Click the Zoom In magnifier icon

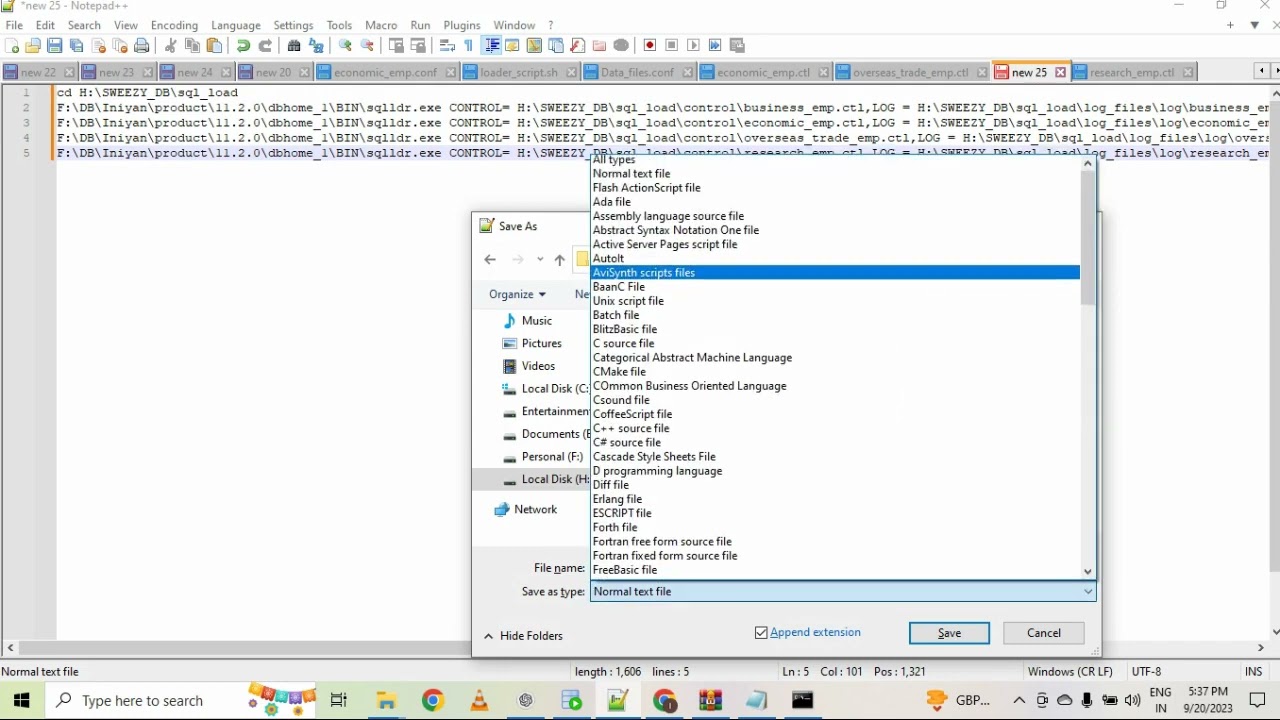pyautogui.click(x=345, y=45)
